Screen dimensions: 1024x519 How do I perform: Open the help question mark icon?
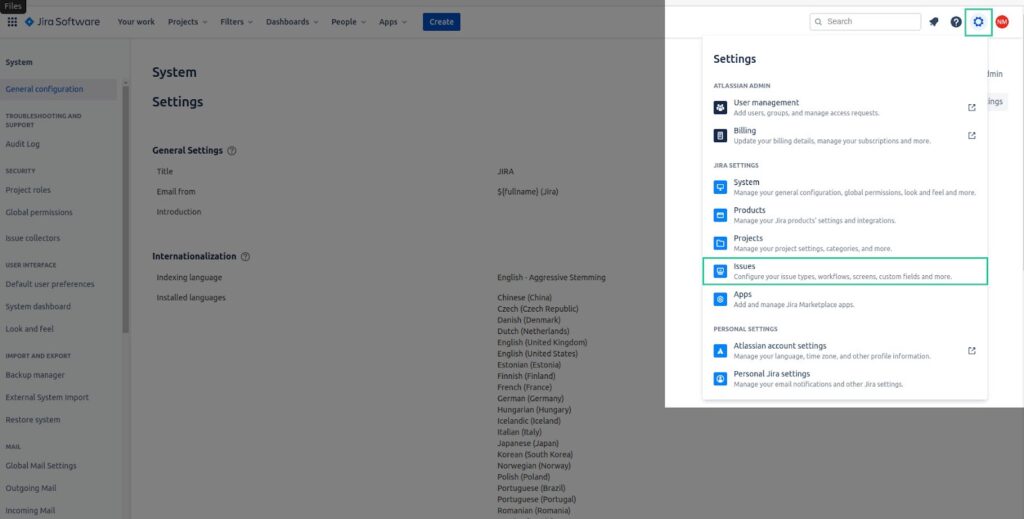click(x=956, y=22)
